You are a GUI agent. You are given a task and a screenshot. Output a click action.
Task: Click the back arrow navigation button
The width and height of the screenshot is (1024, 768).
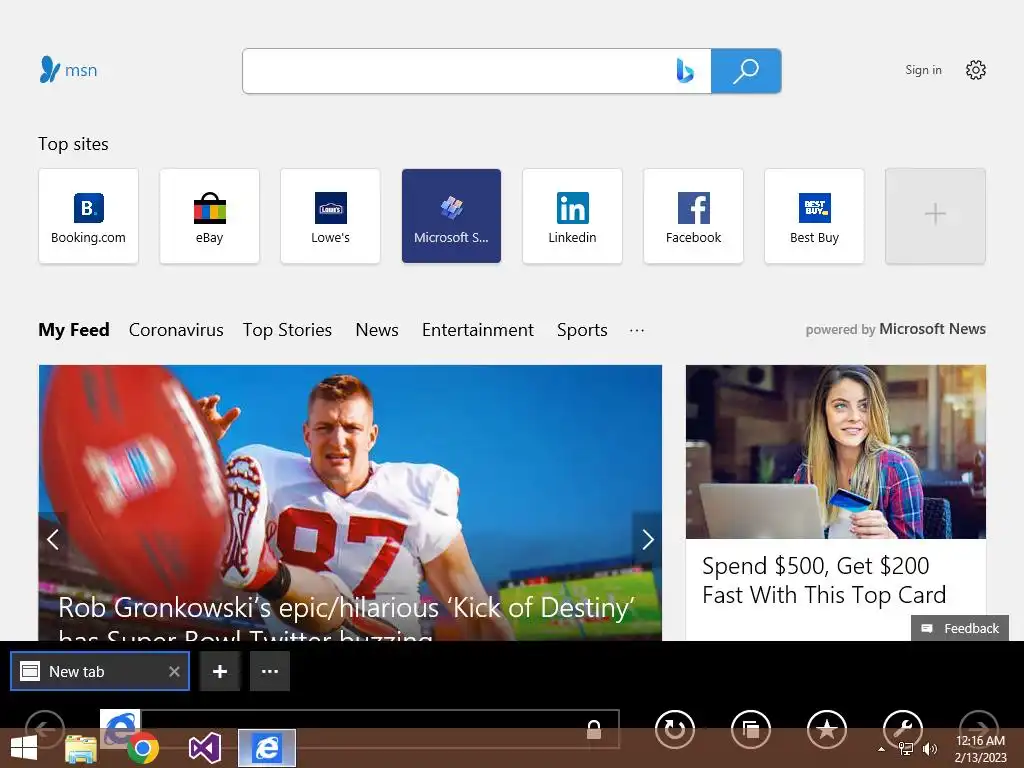[x=45, y=729]
